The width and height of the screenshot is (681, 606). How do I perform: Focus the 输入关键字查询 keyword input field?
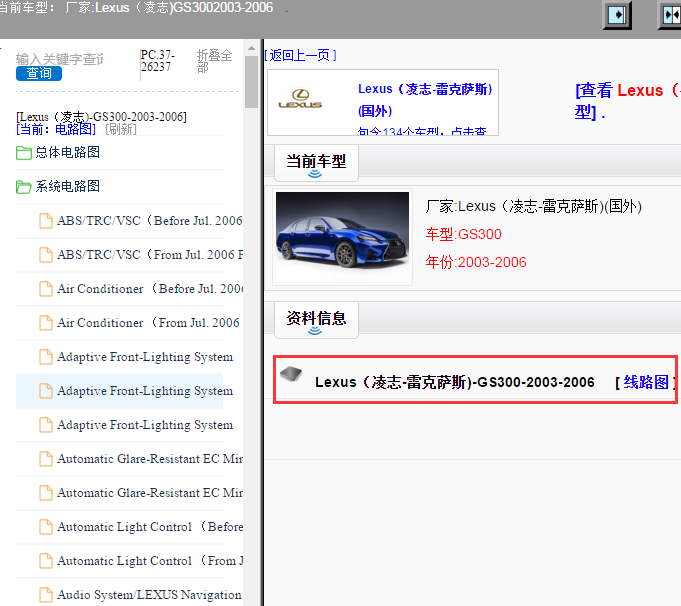[x=60, y=59]
